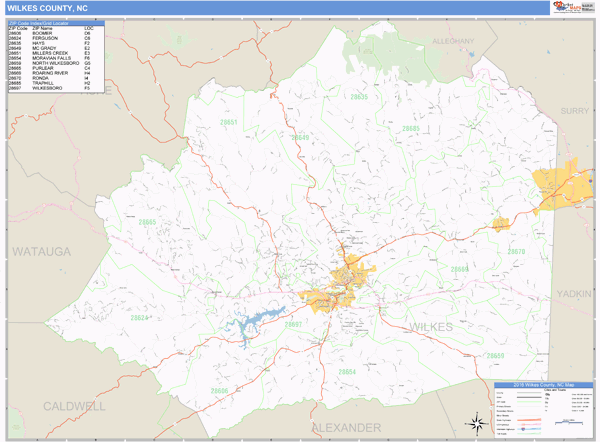
Task: Click the compass rose near the legend
Action: [x=477, y=423]
